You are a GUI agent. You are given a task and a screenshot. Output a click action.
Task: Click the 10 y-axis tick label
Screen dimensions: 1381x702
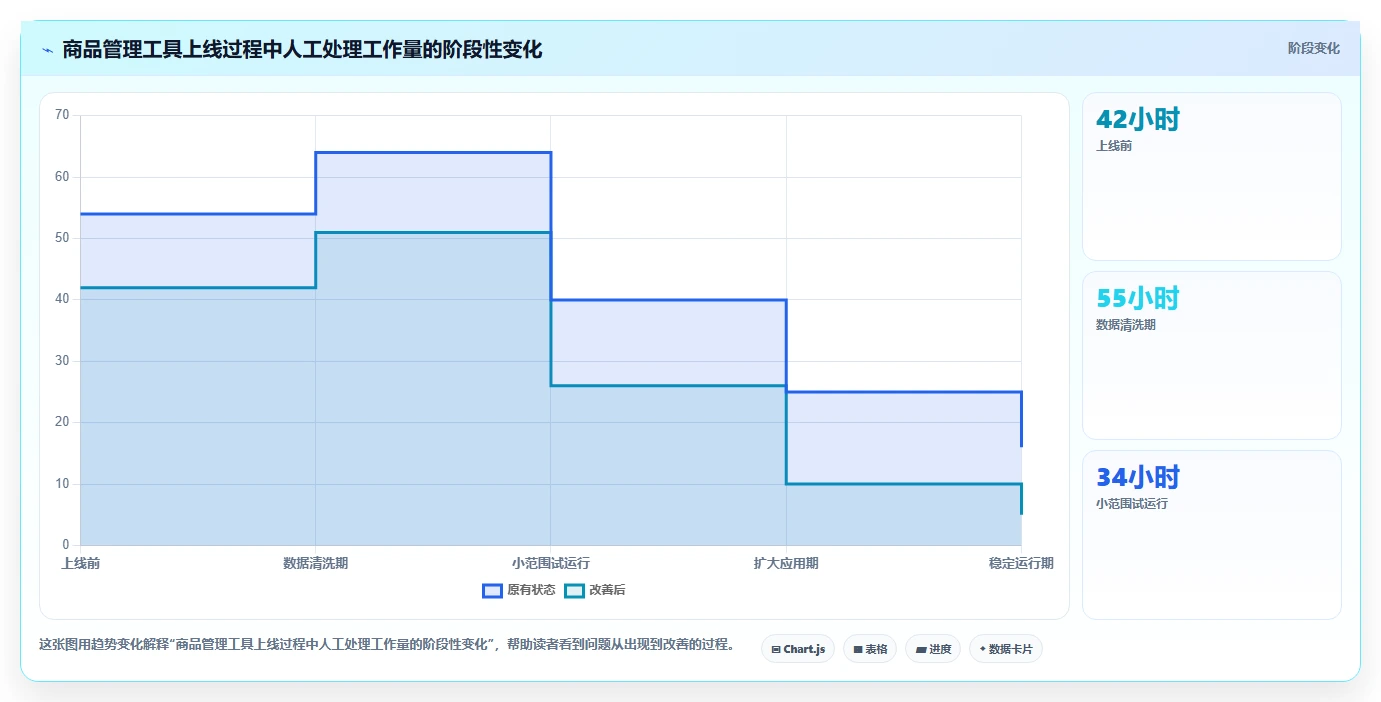pyautogui.click(x=62, y=484)
